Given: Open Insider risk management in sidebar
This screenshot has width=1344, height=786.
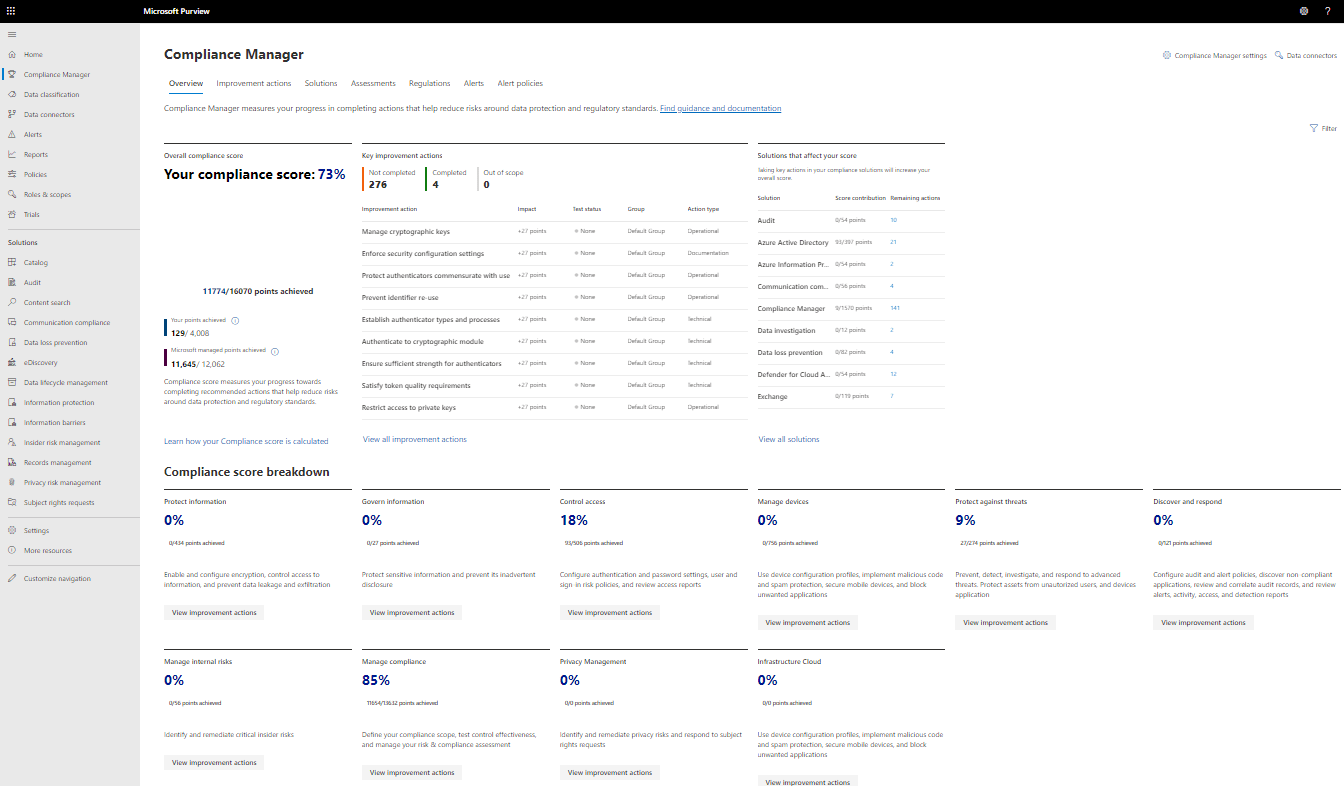Looking at the screenshot, I should [62, 443].
